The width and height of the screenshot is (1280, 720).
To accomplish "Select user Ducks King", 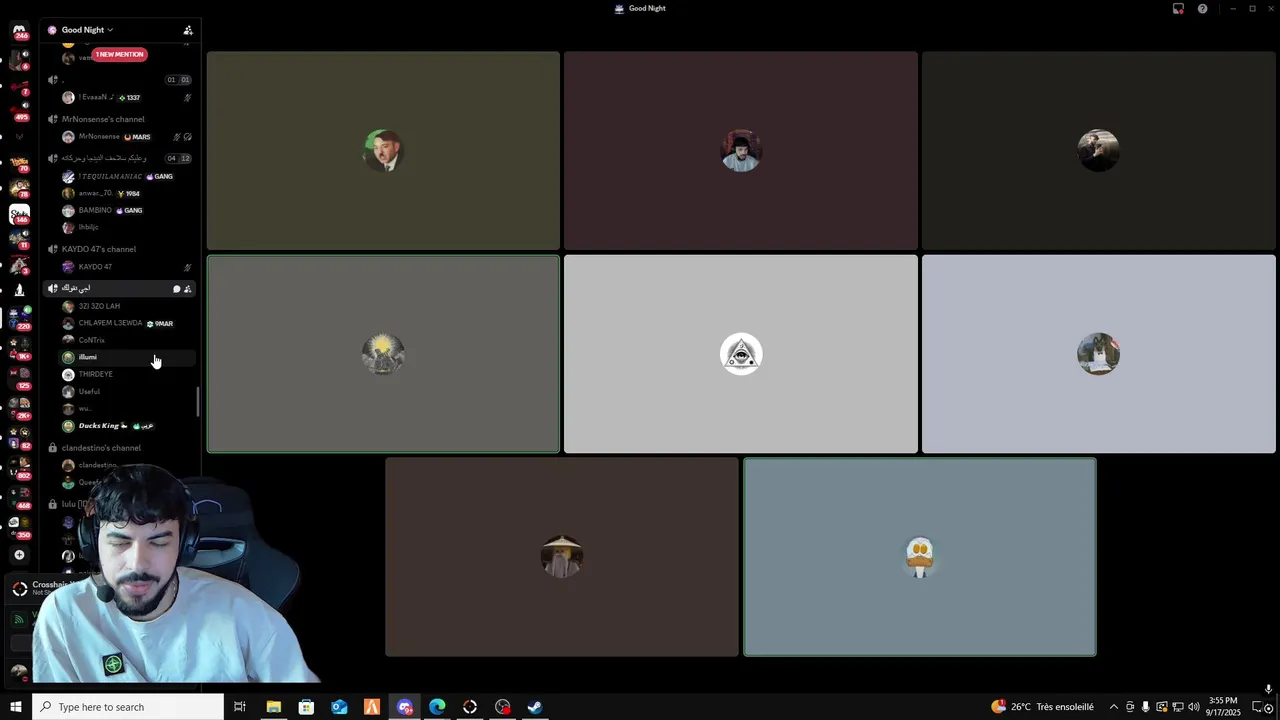I will [125, 426].
